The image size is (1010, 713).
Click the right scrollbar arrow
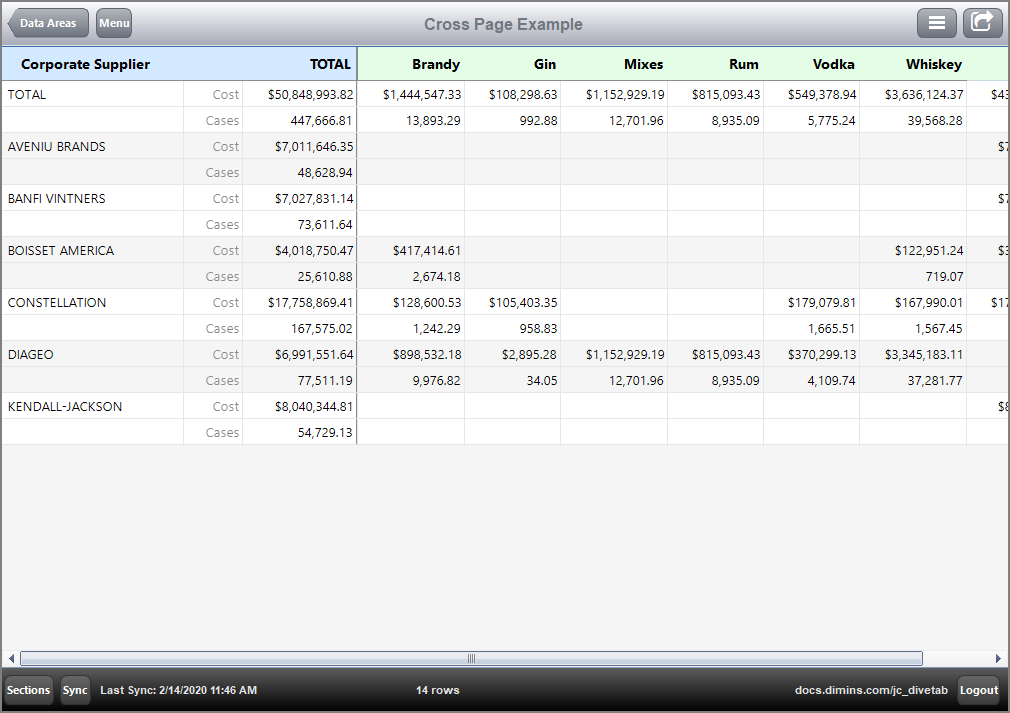pyautogui.click(x=999, y=658)
